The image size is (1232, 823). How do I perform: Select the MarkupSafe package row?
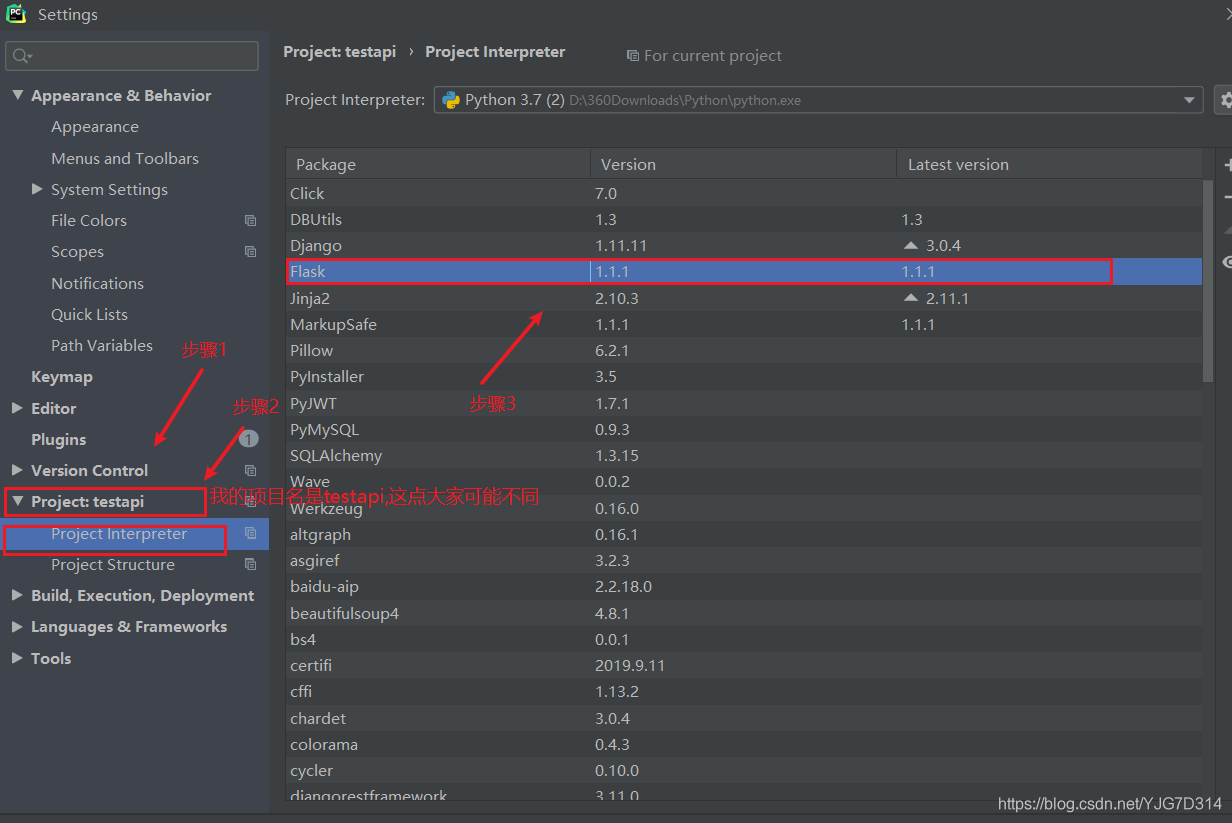tap(744, 324)
